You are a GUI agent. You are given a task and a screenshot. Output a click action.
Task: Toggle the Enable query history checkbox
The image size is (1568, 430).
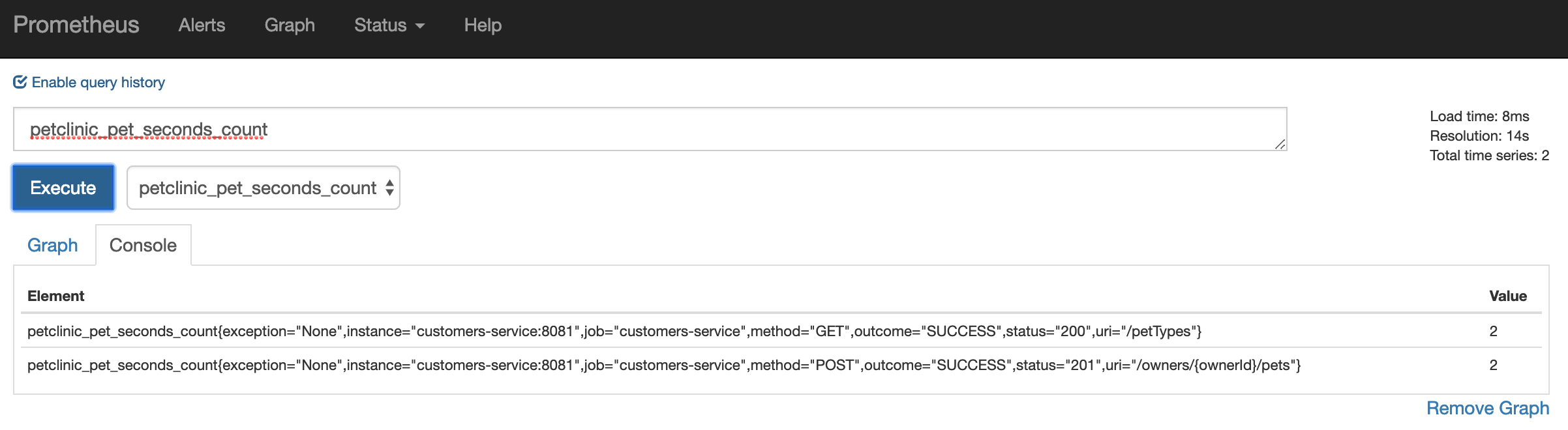[x=20, y=82]
